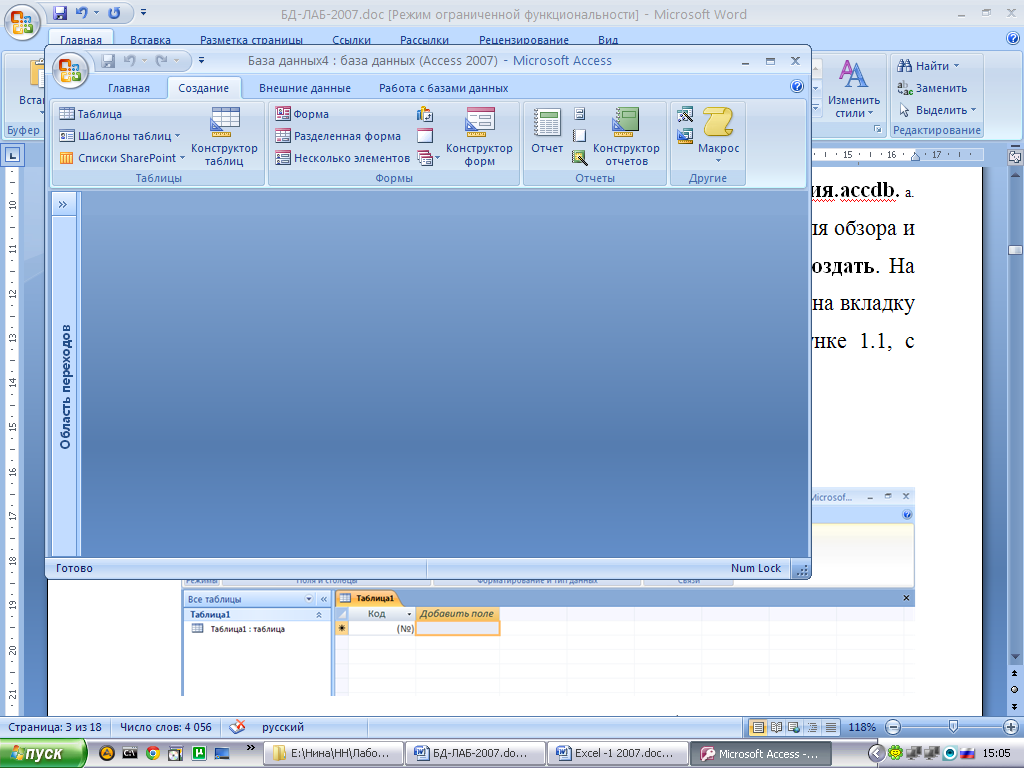Click the zoom slider handle in Word
Screen dimensions: 1024x768
click(953, 727)
